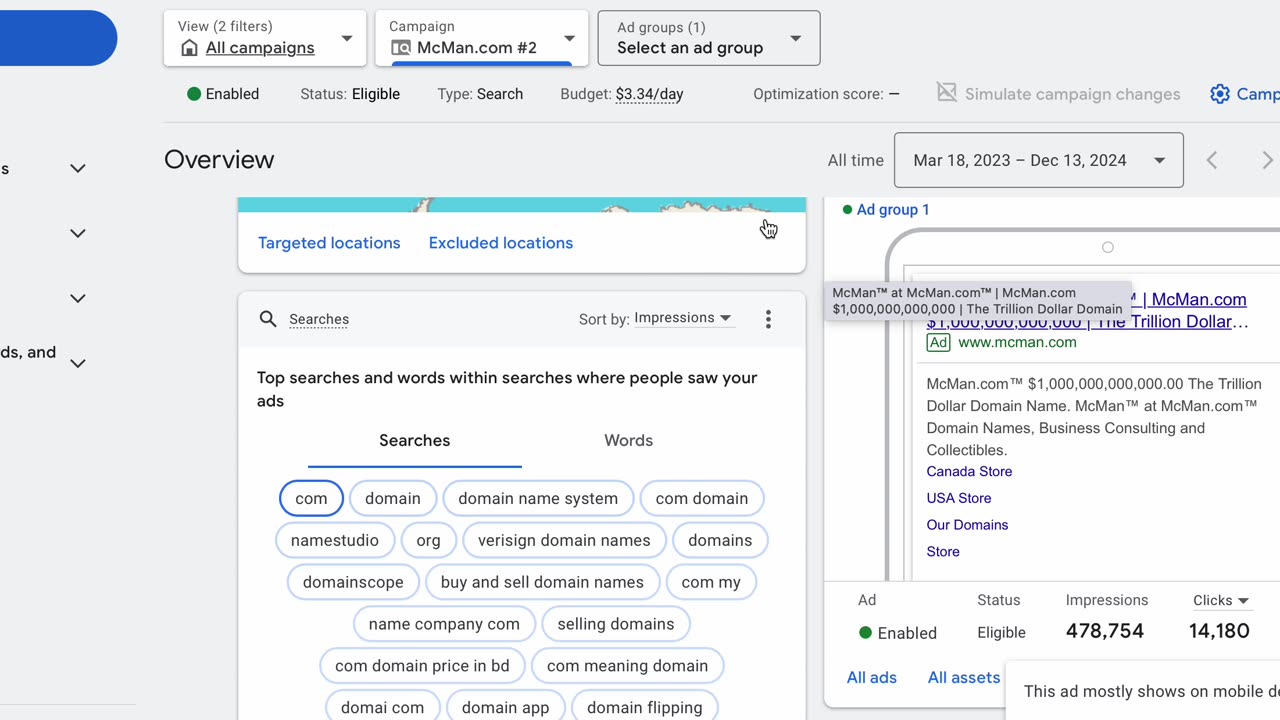Select the 'com meaning domain' chip
This screenshot has width=1280, height=720.
pos(627,666)
